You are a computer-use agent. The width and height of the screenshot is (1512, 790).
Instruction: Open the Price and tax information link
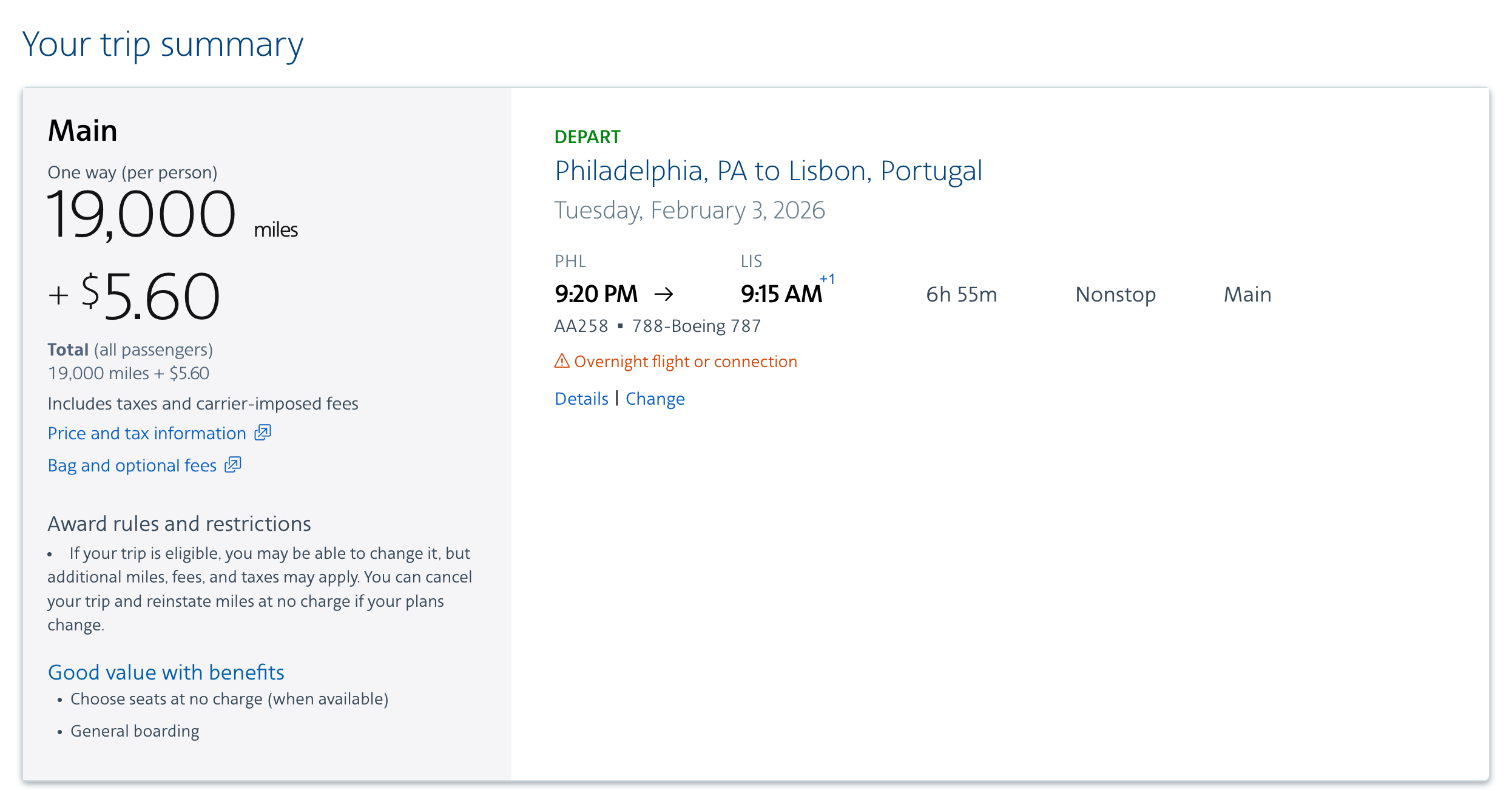[x=147, y=433]
